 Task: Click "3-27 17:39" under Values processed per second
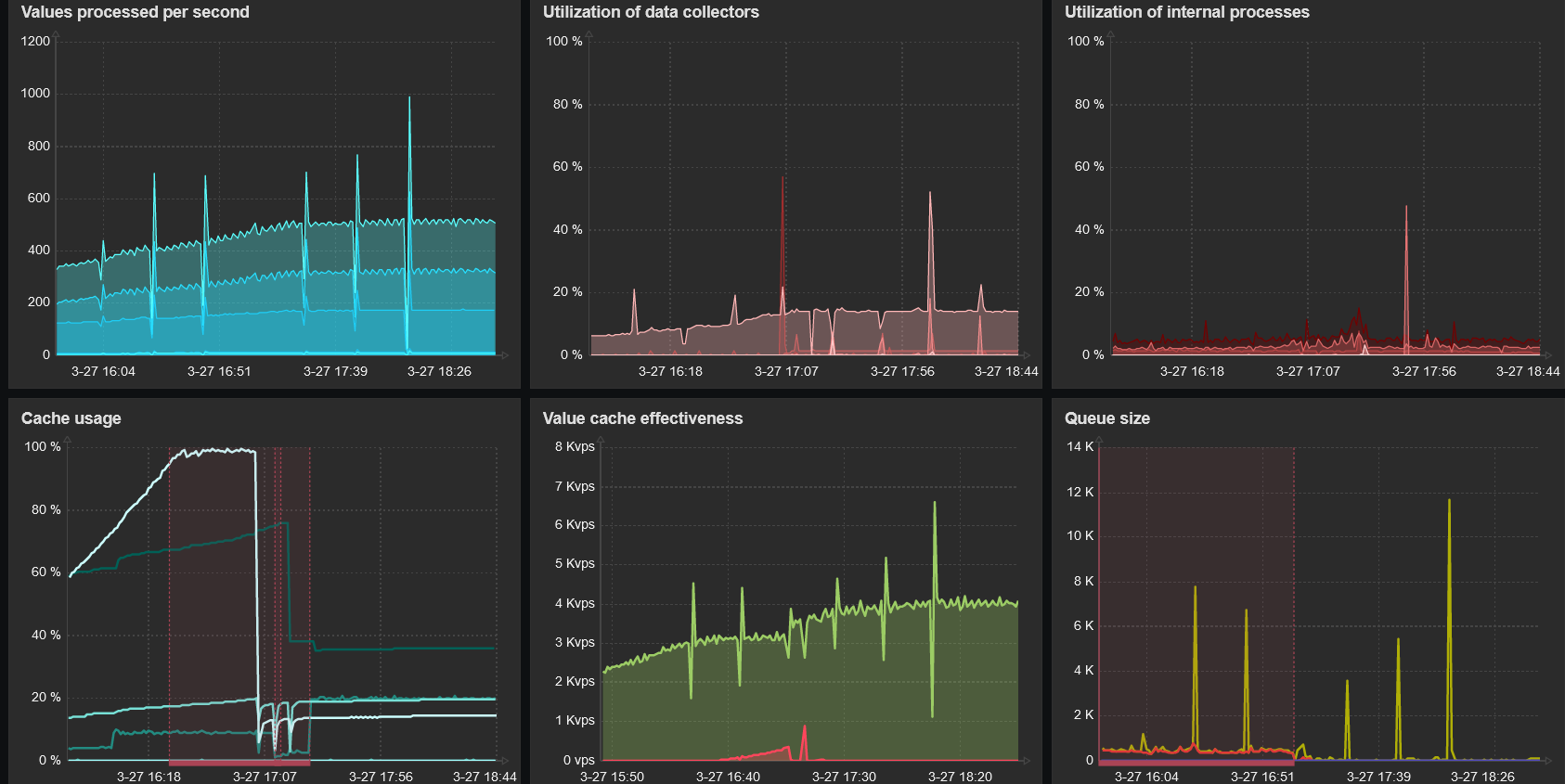(335, 371)
